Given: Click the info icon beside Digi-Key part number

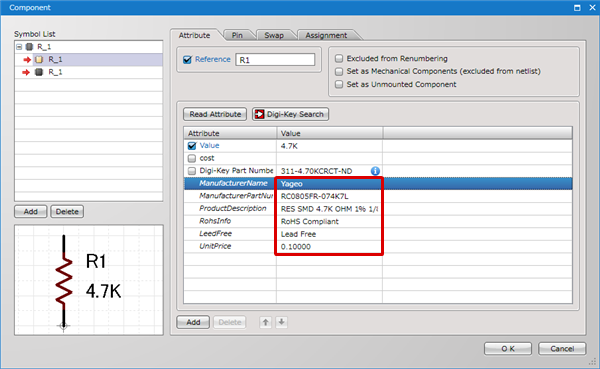Looking at the screenshot, I should (x=375, y=171).
